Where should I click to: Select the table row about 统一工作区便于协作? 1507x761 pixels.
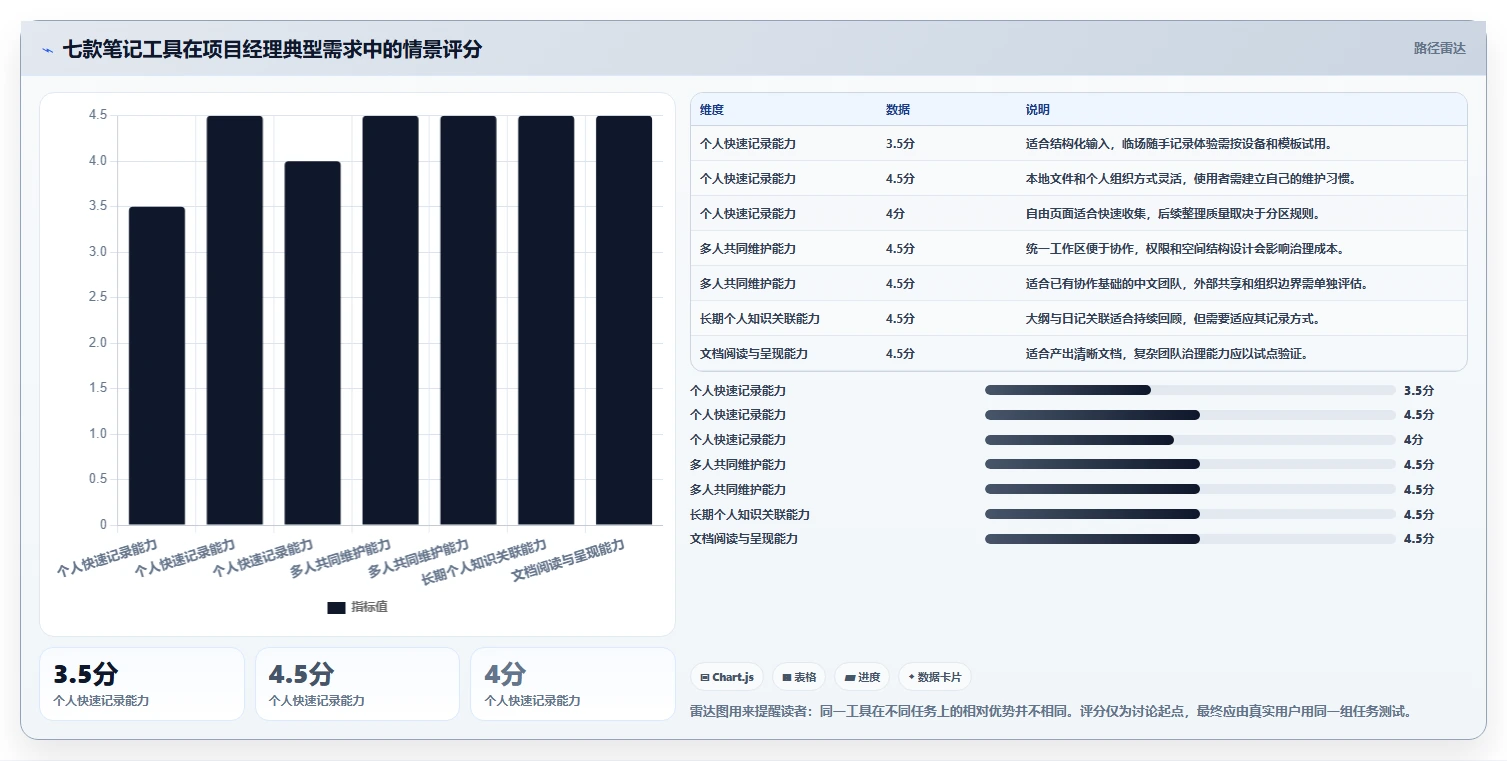pos(1079,249)
